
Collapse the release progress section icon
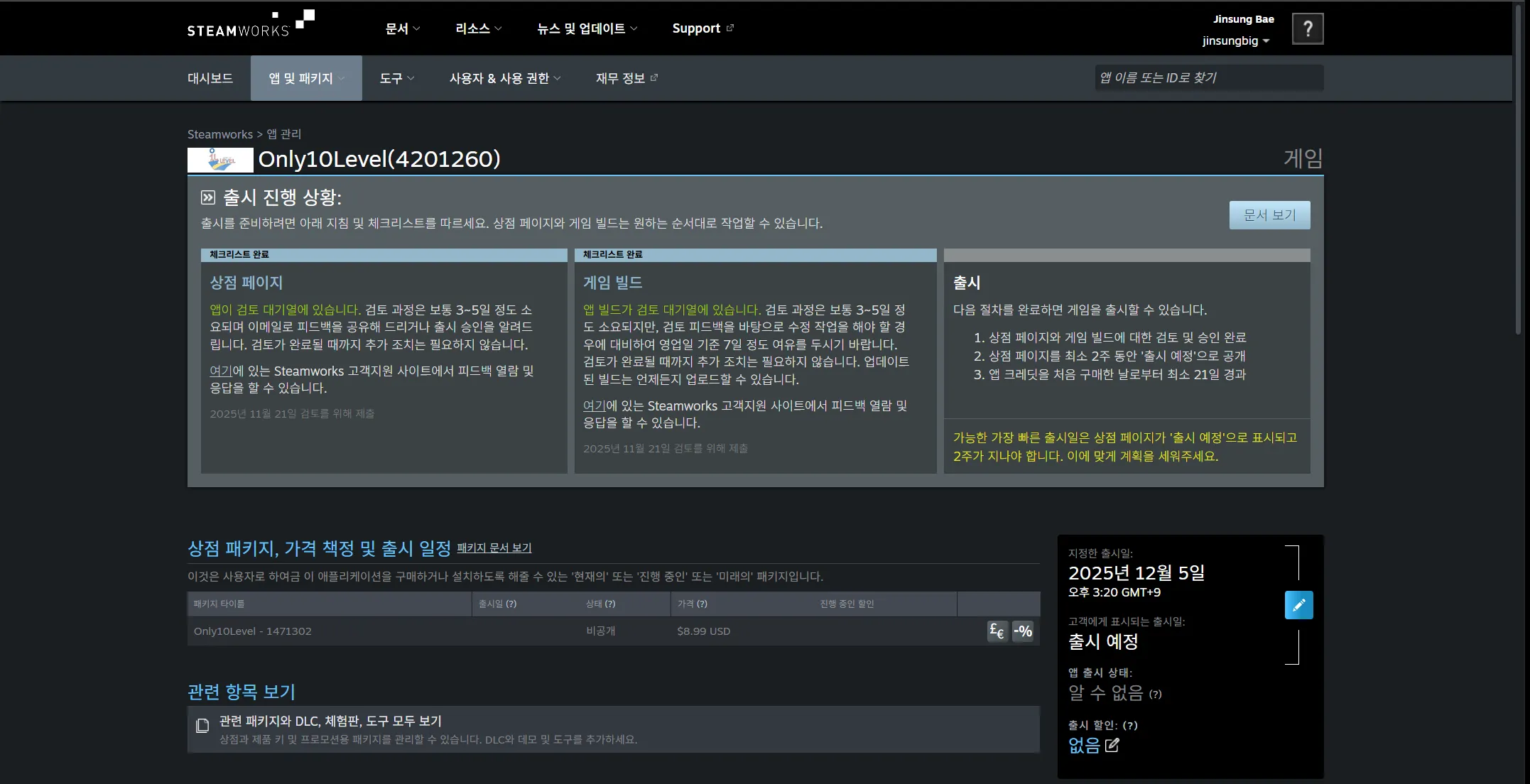click(x=208, y=197)
